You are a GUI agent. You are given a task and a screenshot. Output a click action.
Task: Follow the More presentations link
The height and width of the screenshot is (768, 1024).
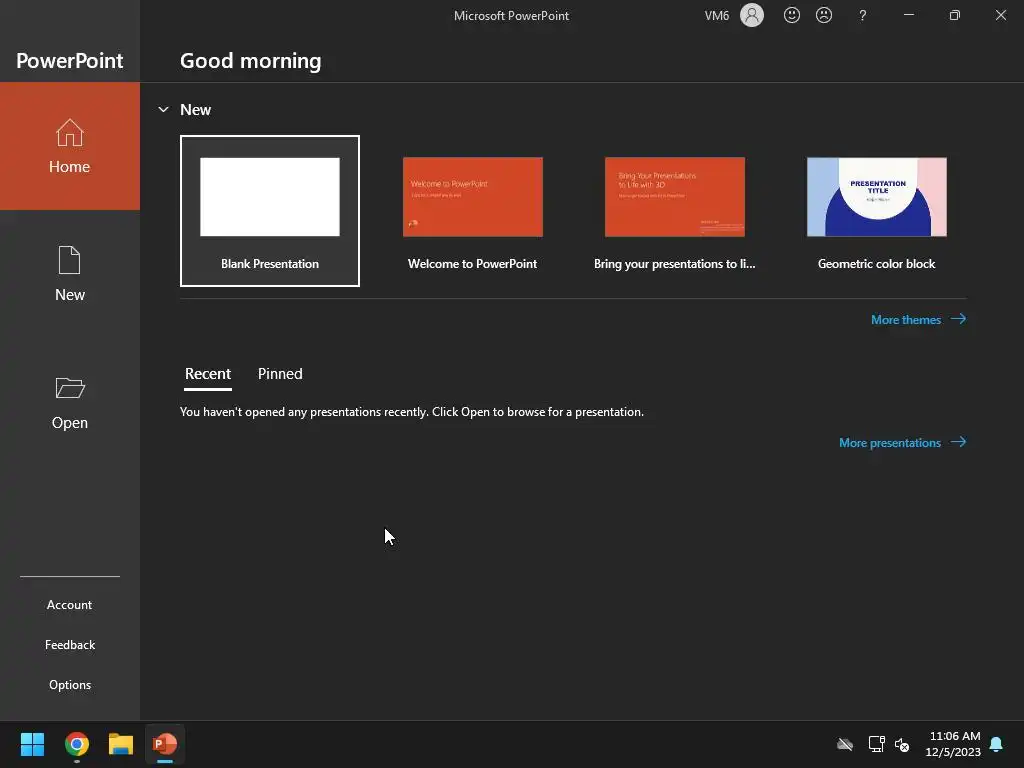click(903, 443)
